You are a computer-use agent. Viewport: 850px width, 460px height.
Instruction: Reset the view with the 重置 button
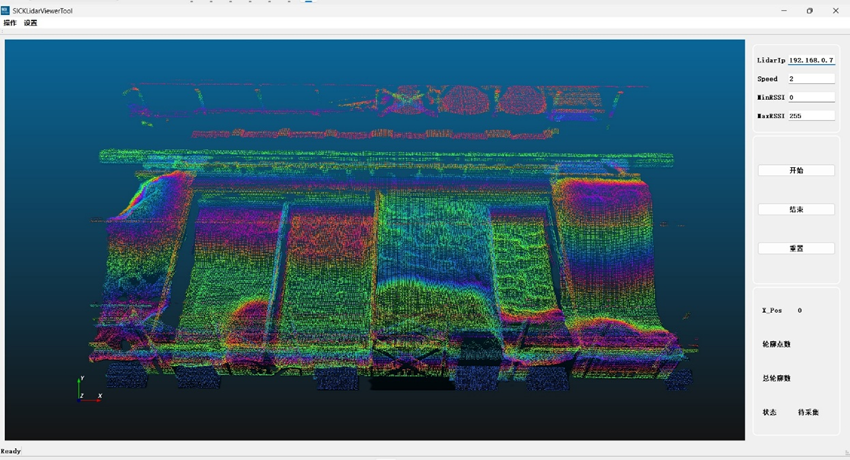point(796,248)
